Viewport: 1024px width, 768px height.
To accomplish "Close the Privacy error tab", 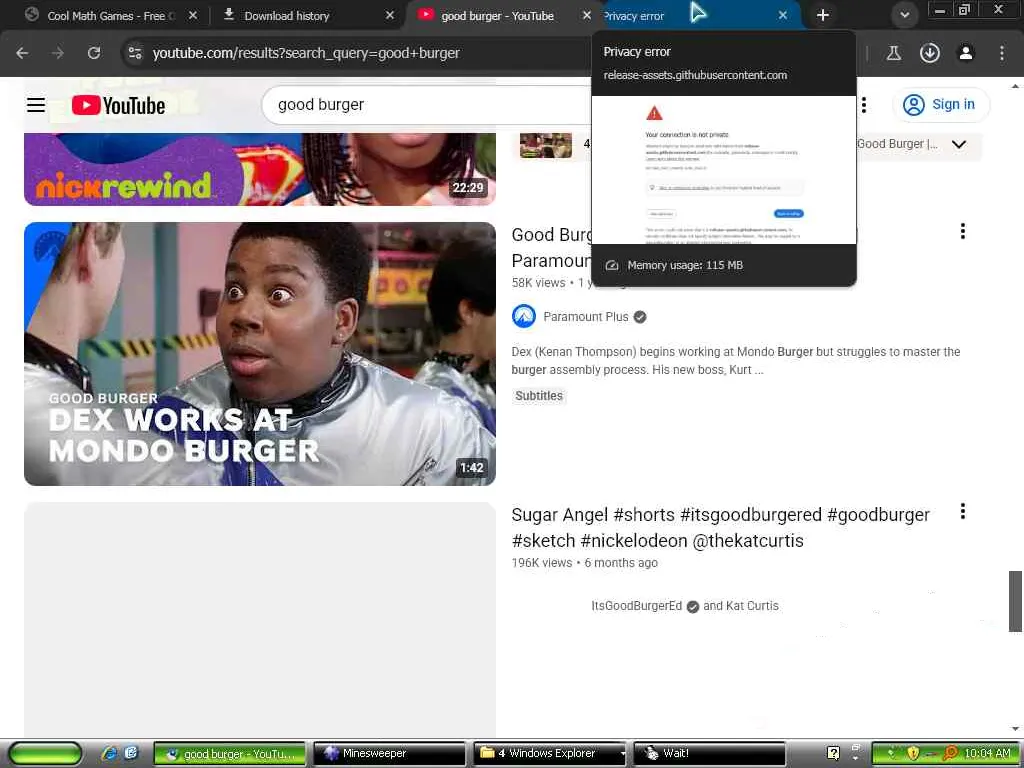I will coord(782,15).
